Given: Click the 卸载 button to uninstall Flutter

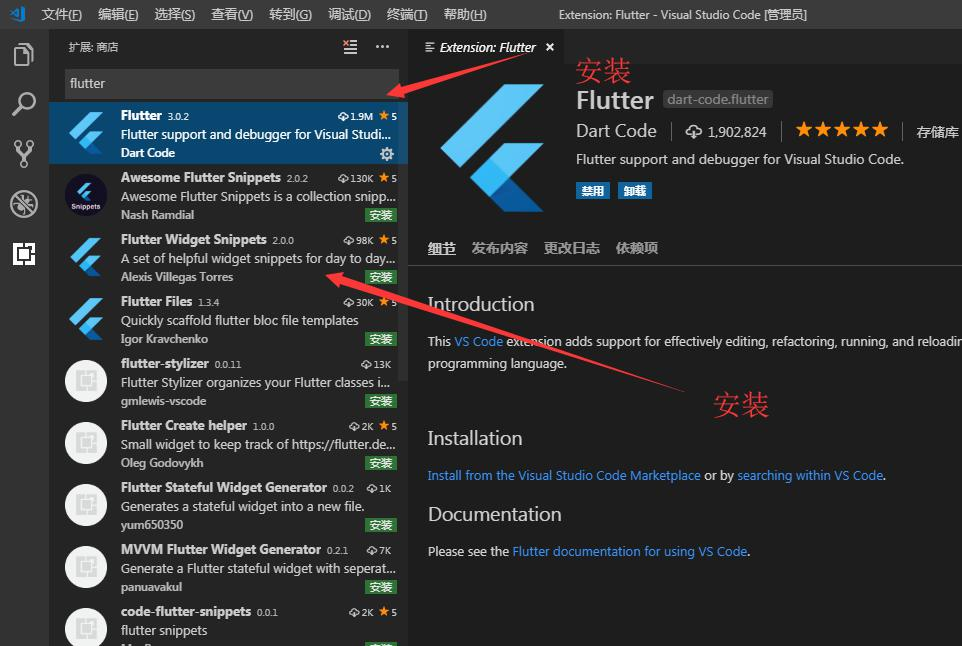Looking at the screenshot, I should pyautogui.click(x=634, y=189).
